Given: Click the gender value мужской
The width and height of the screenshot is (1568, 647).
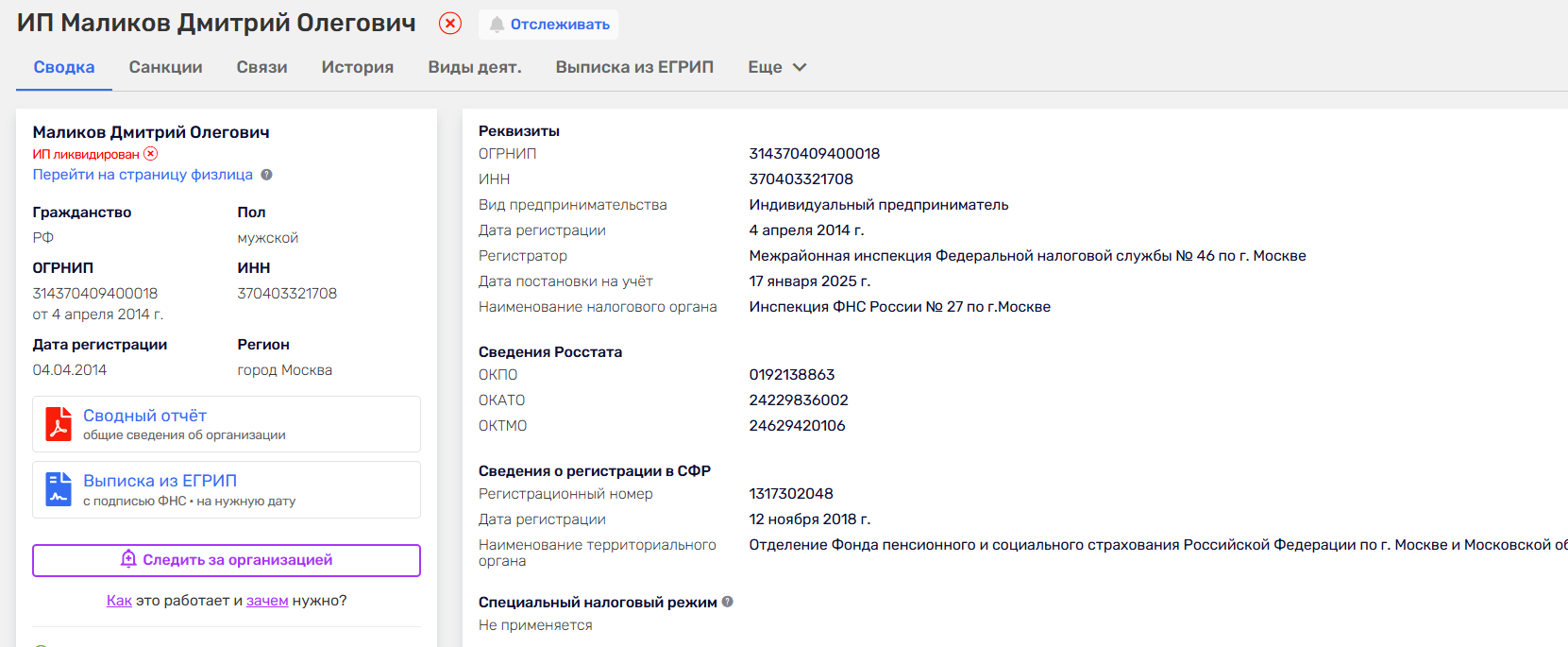Looking at the screenshot, I should pos(268,238).
